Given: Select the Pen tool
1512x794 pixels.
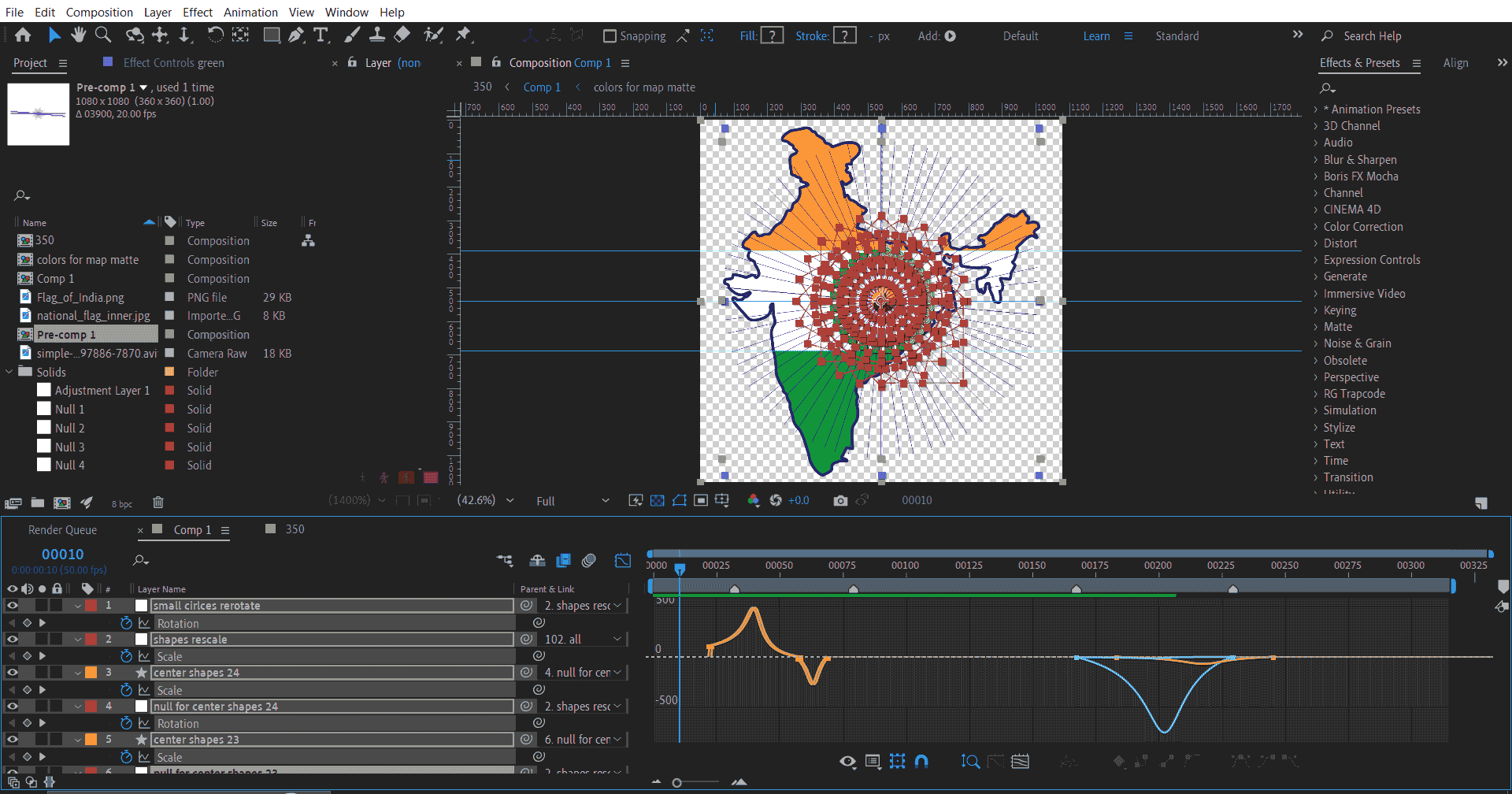Looking at the screenshot, I should pyautogui.click(x=296, y=35).
